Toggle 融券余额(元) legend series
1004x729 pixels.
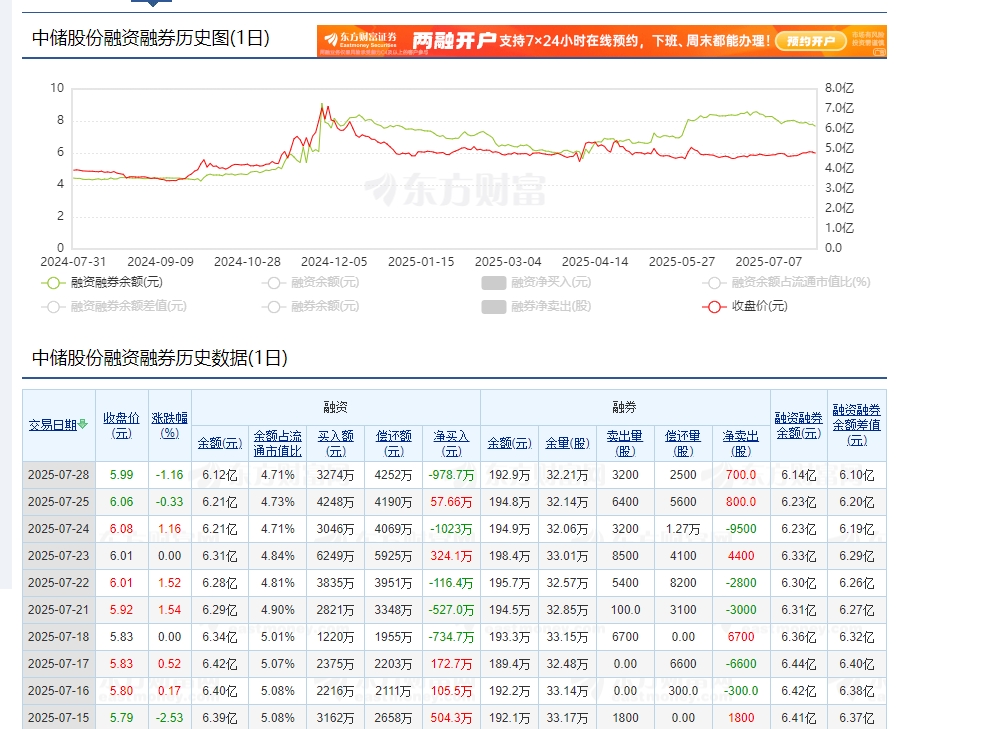[311, 306]
